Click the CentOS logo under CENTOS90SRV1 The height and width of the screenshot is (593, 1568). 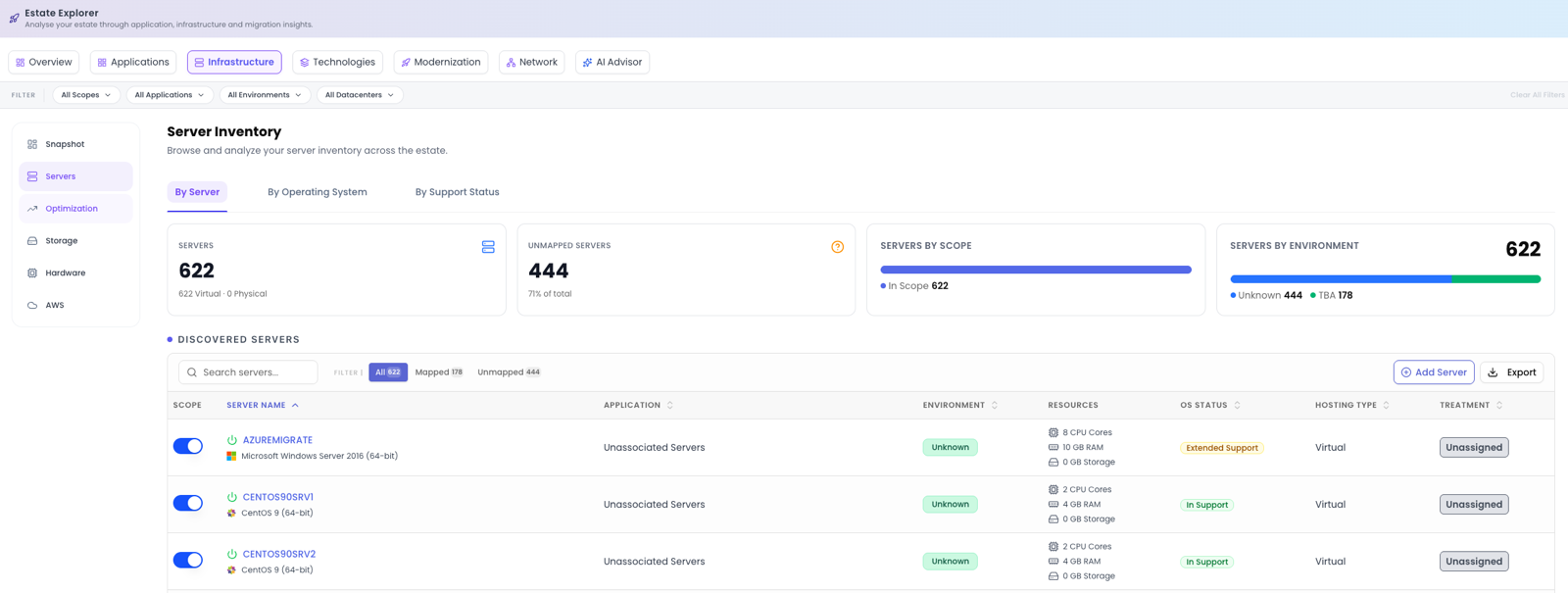click(x=231, y=513)
